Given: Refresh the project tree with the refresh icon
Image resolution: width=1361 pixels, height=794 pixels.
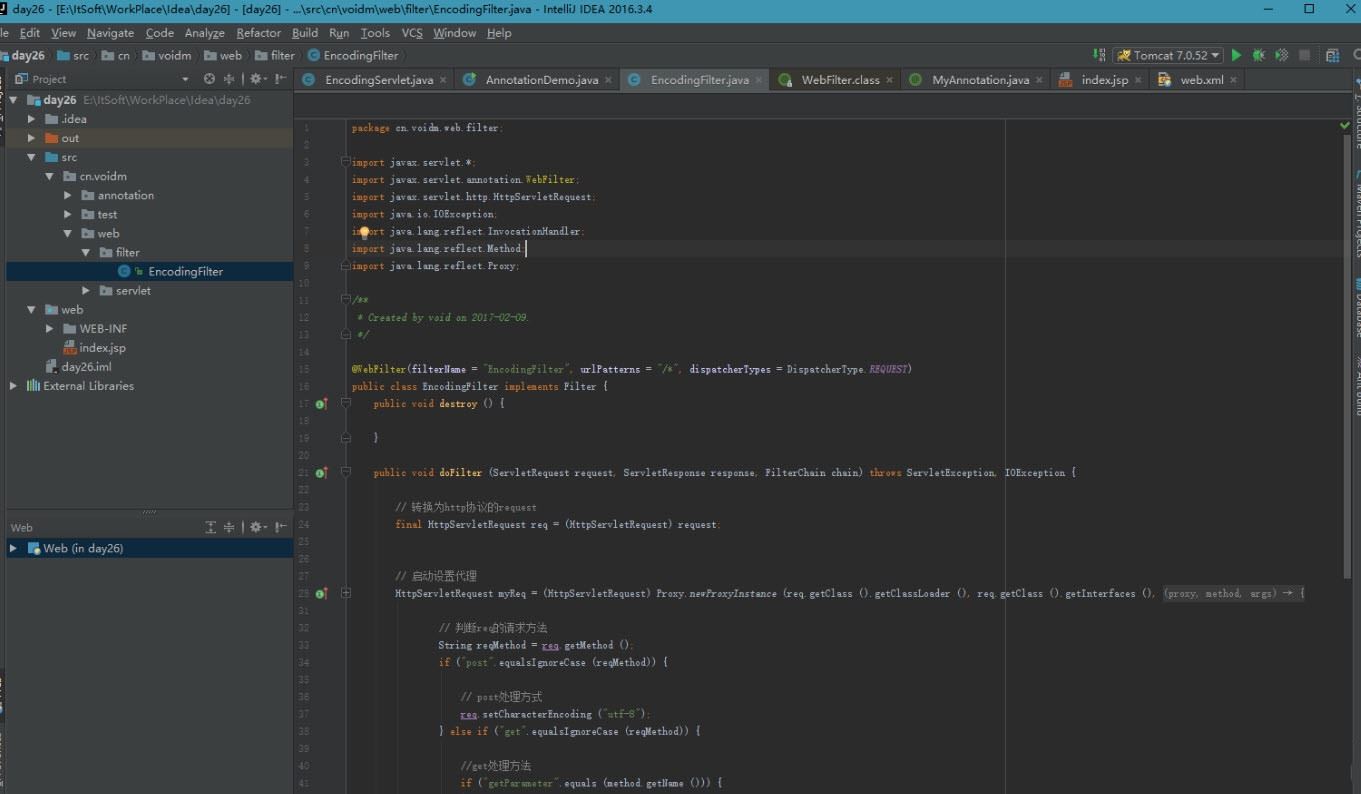Looking at the screenshot, I should coord(208,78).
